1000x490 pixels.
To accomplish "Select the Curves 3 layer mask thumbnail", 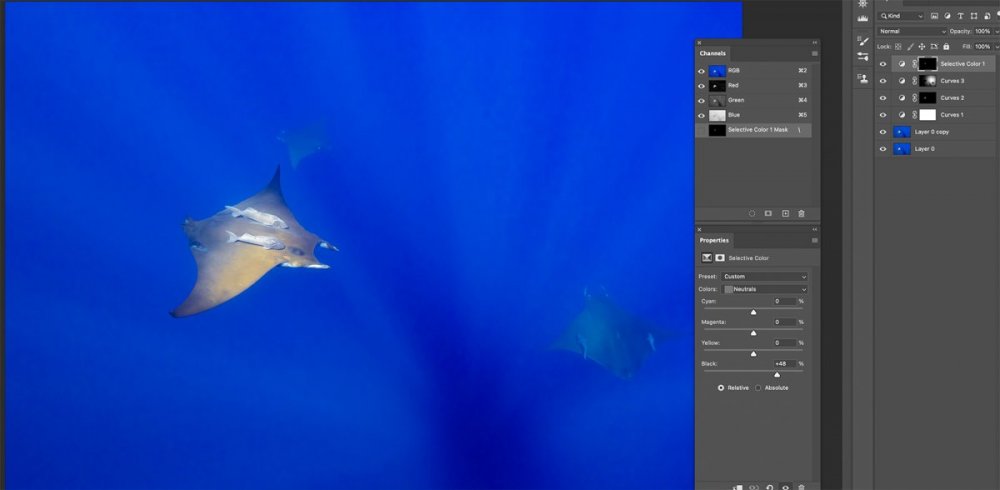I will point(928,81).
